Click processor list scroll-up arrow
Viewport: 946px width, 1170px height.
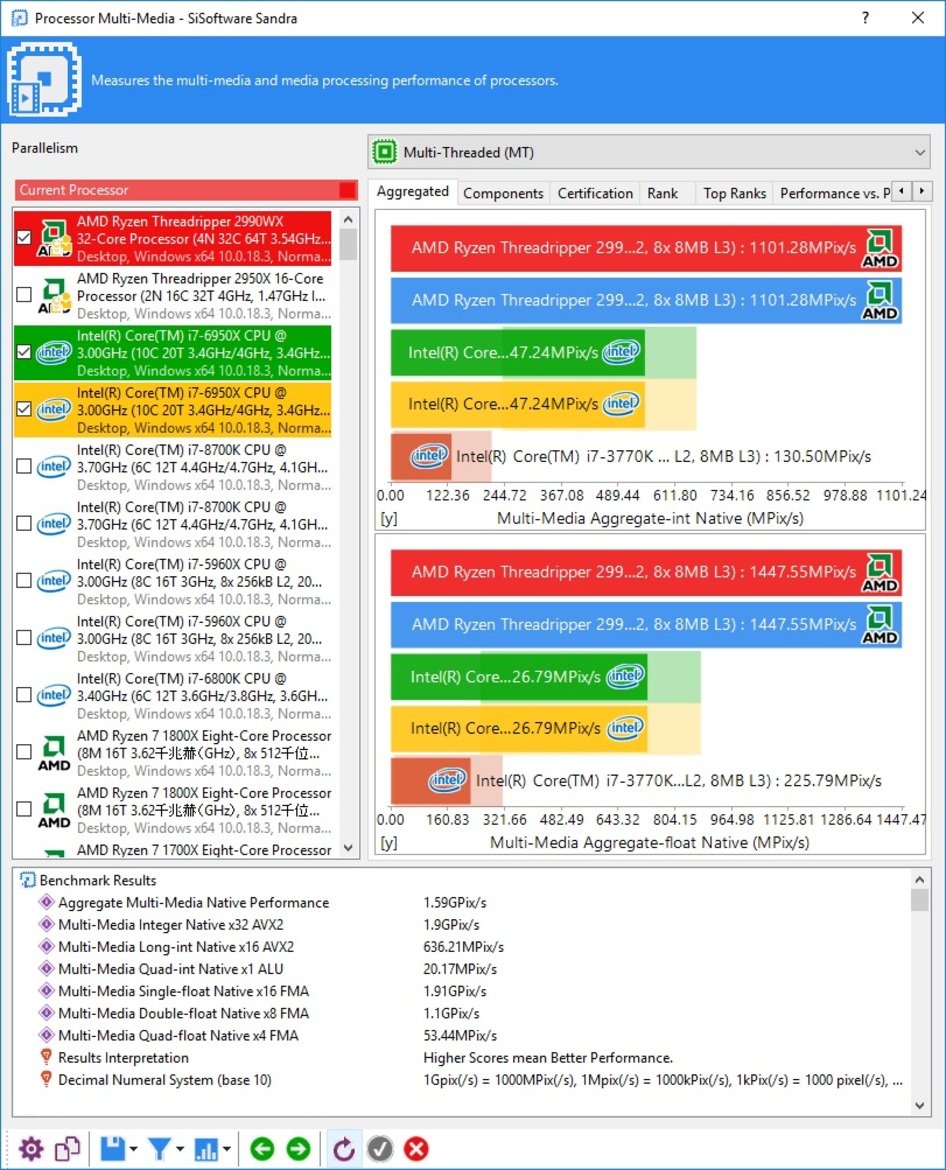[348, 219]
